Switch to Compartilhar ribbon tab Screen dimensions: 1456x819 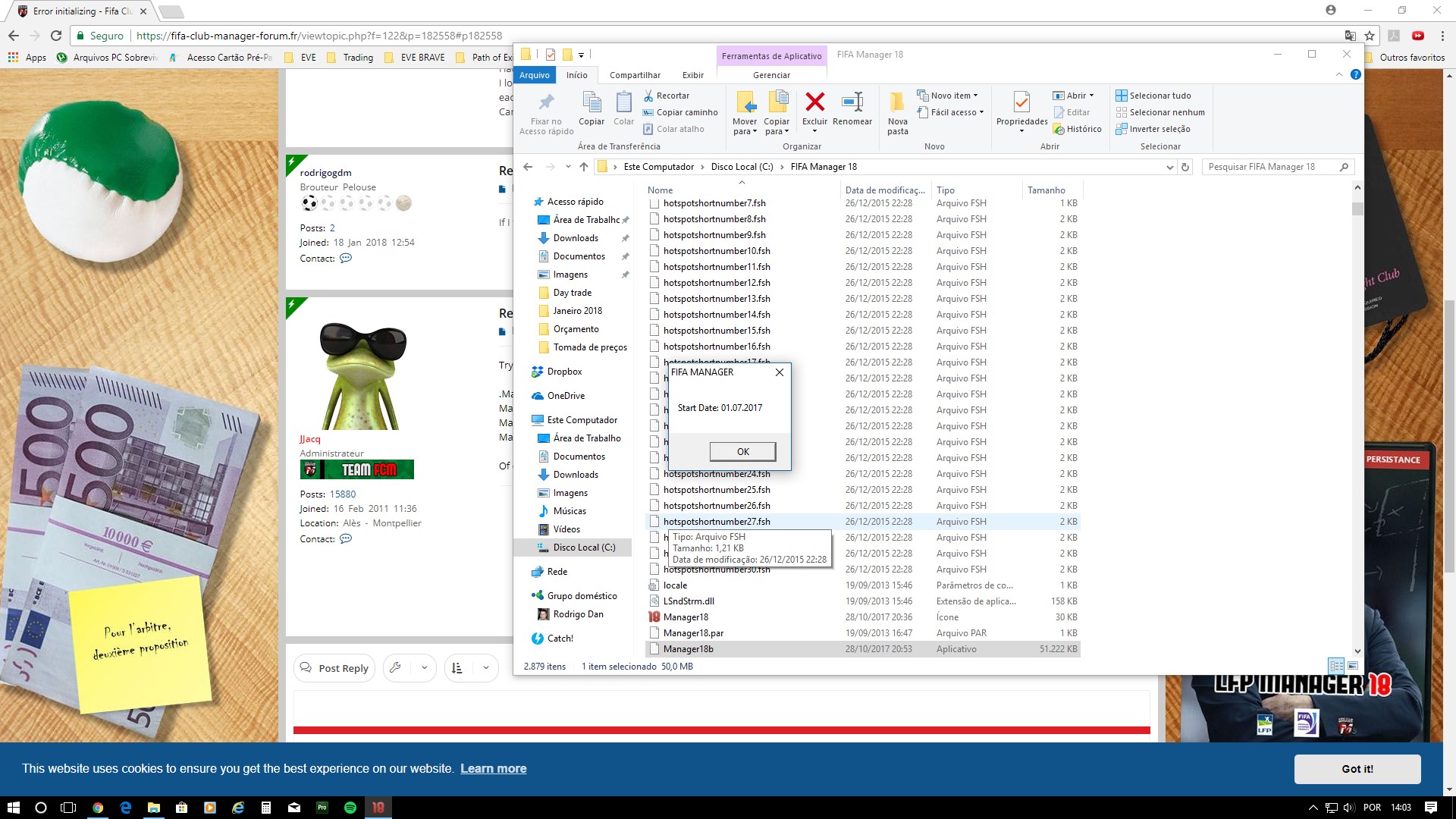(635, 75)
